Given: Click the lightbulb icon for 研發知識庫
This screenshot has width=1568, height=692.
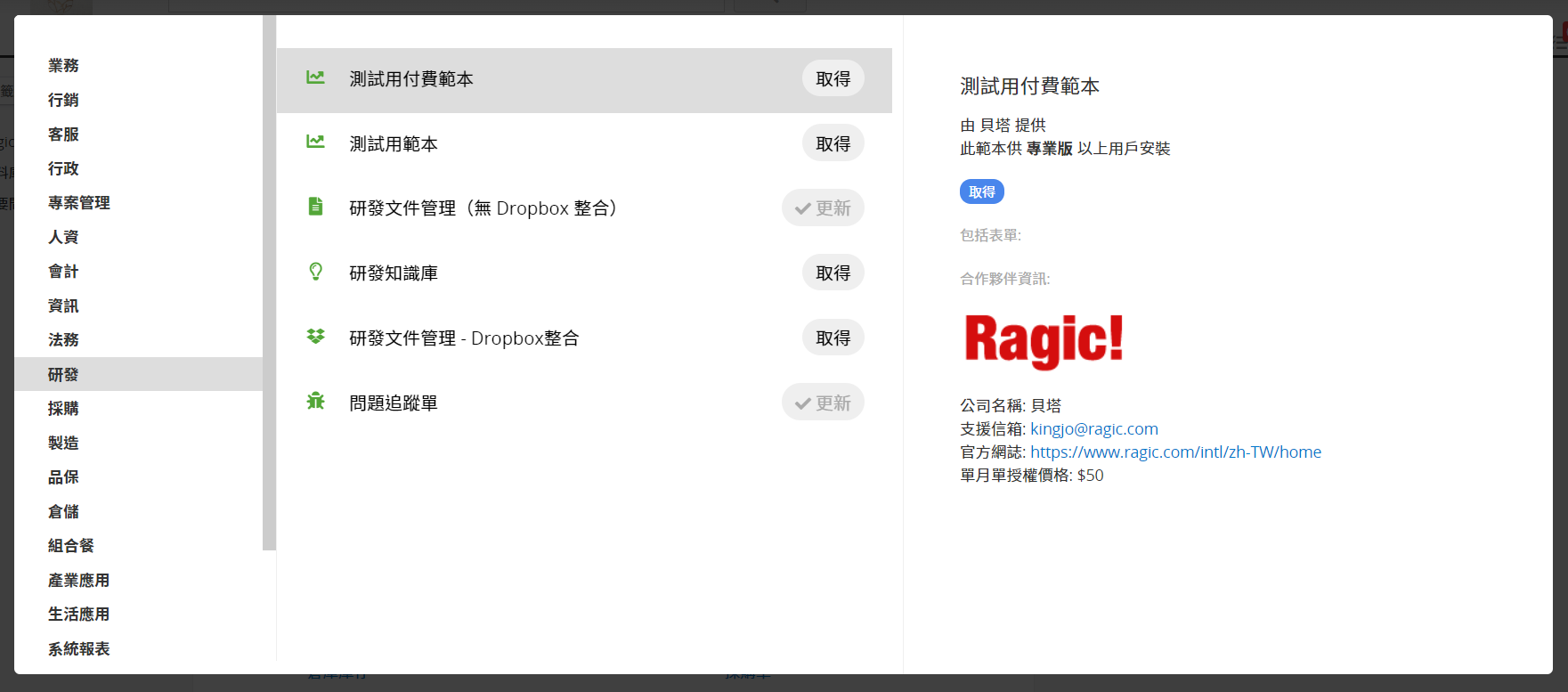Looking at the screenshot, I should click(x=315, y=272).
